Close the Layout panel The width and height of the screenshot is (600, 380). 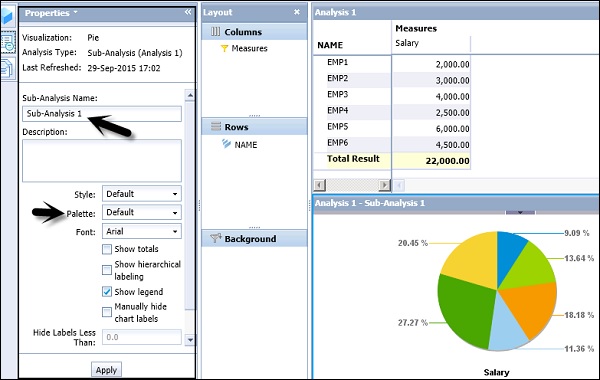tap(297, 12)
